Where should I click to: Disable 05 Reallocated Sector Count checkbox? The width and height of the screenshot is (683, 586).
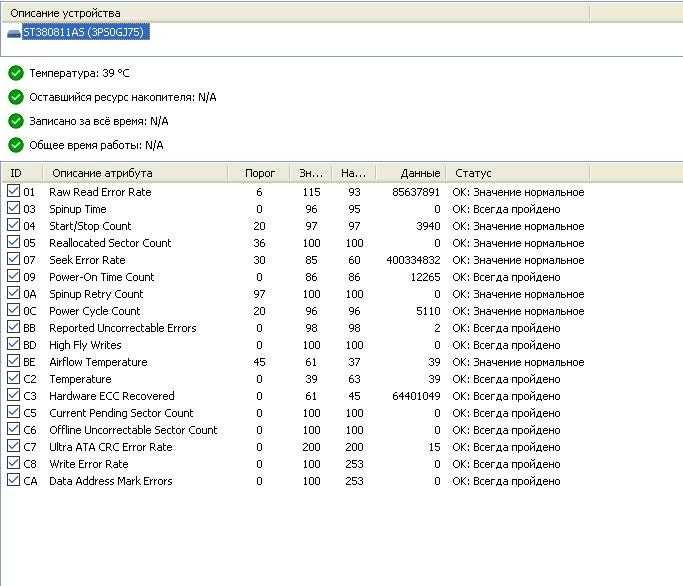pyautogui.click(x=14, y=242)
